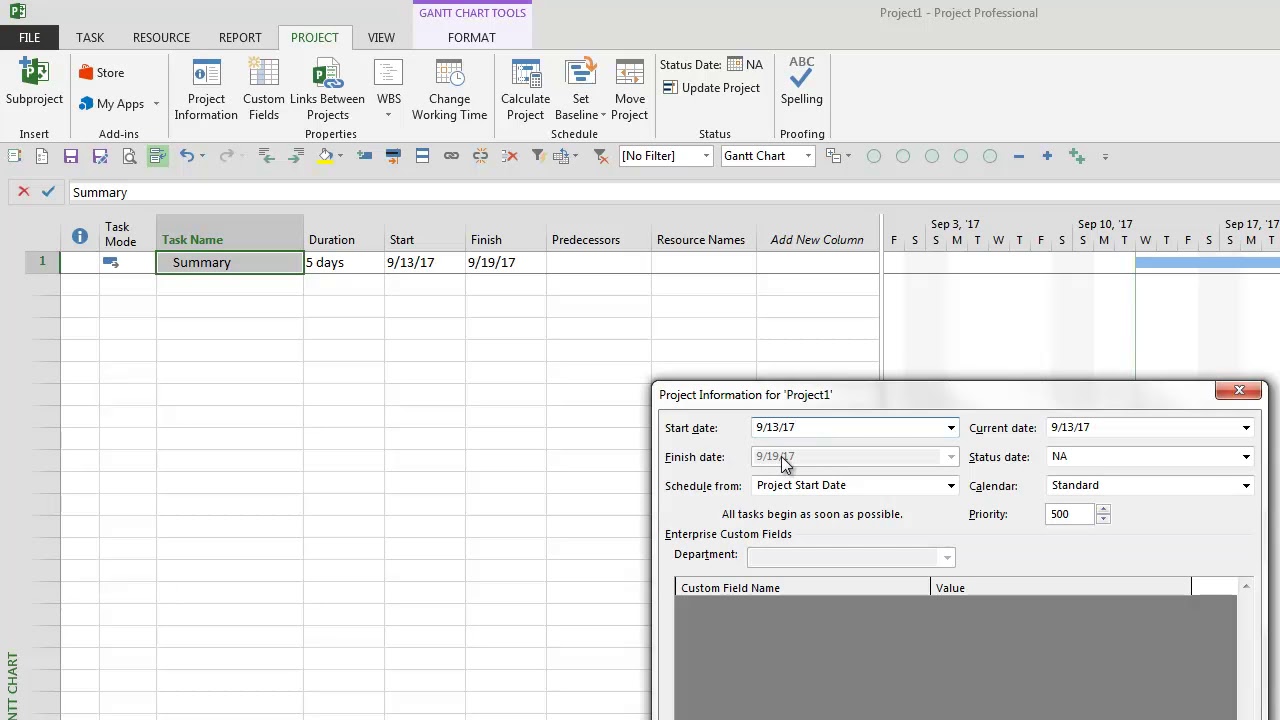Open the Gantt Chart view dropdown

pyautogui.click(x=807, y=156)
